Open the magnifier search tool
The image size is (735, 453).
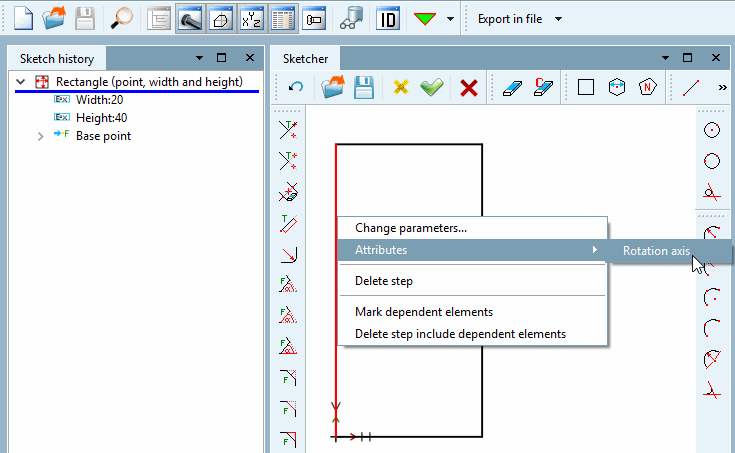click(122, 19)
